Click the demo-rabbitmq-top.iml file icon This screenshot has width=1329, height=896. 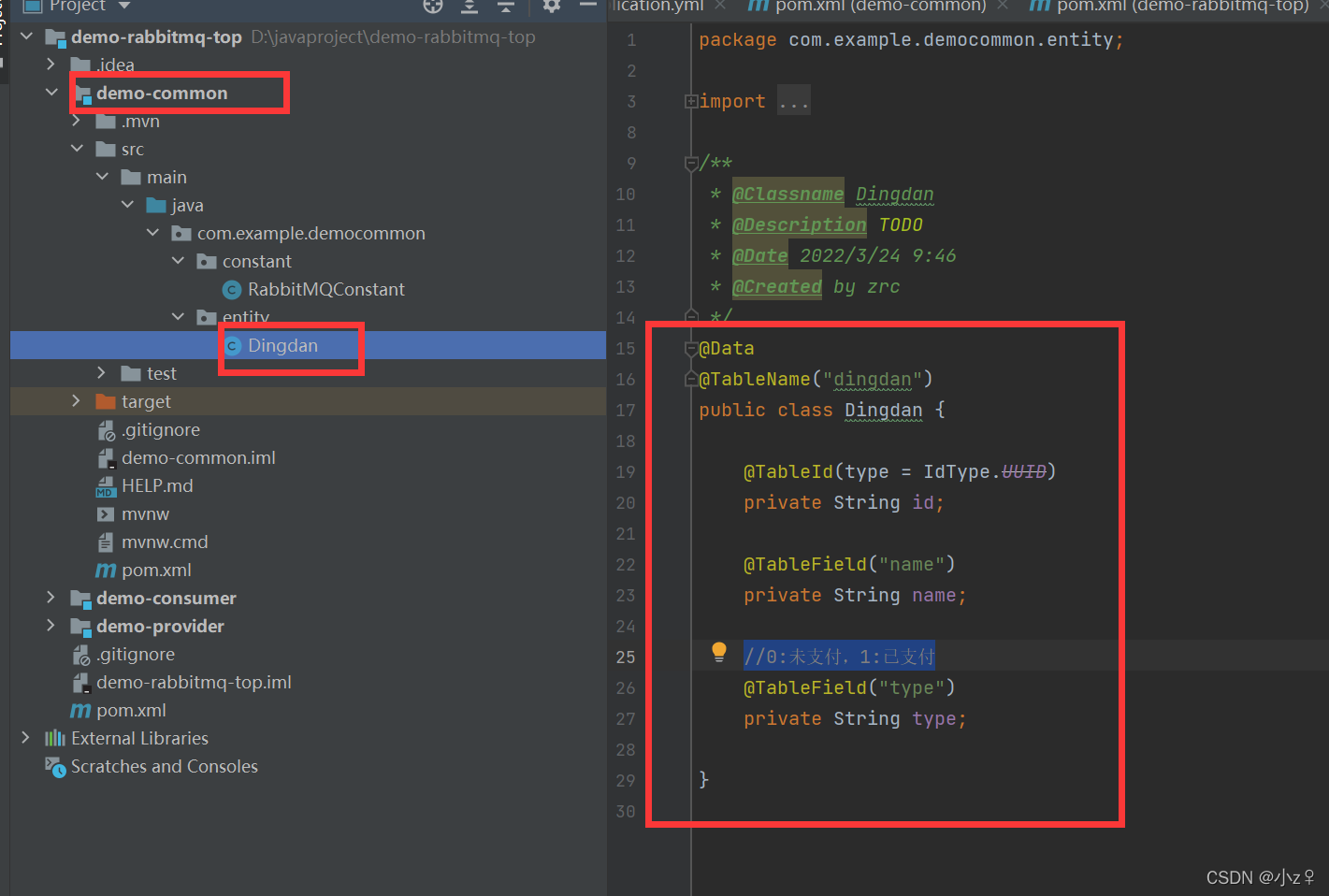pos(81,683)
